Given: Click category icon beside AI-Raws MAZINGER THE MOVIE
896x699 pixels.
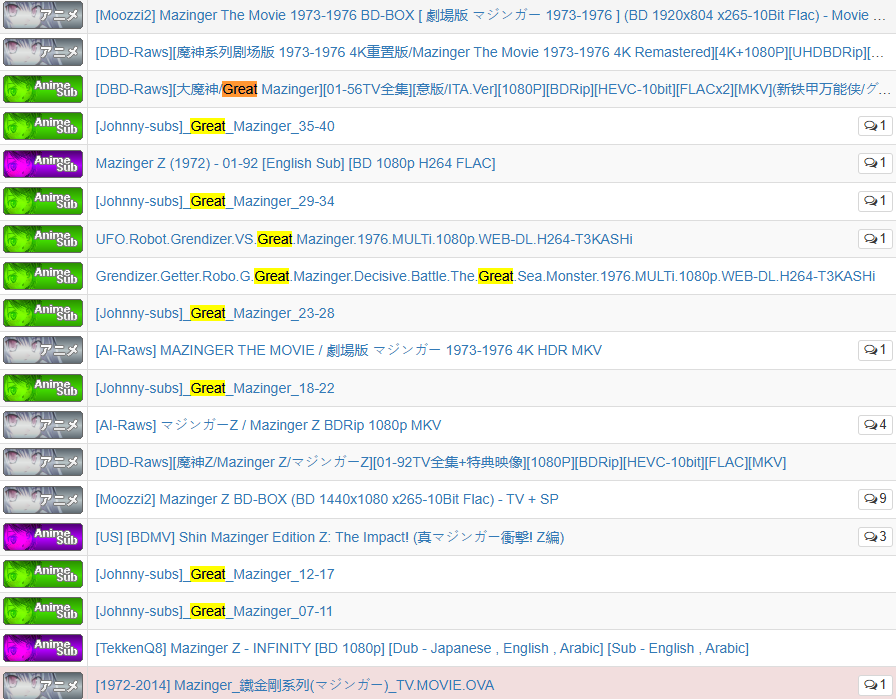Looking at the screenshot, I should tap(43, 350).
